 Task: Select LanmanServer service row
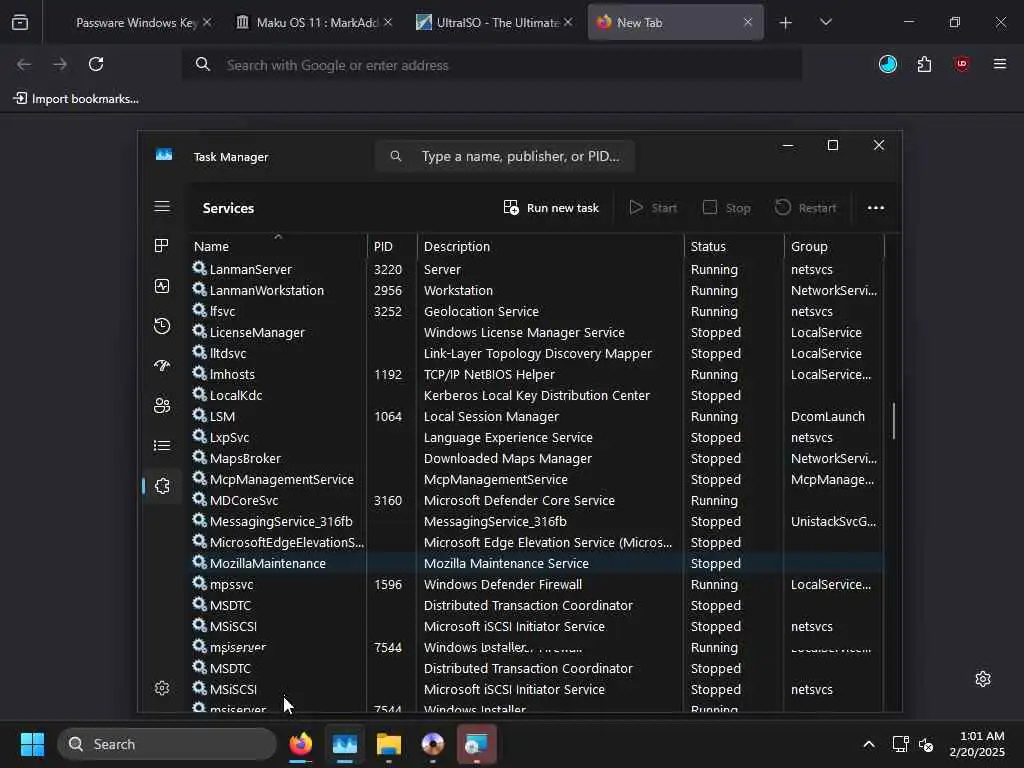[536, 269]
